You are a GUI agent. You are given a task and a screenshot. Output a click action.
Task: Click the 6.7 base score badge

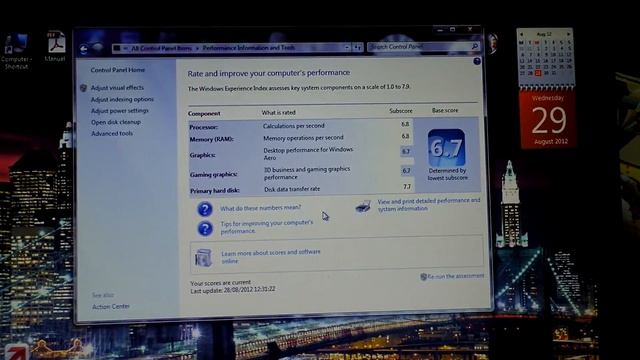tap(446, 147)
